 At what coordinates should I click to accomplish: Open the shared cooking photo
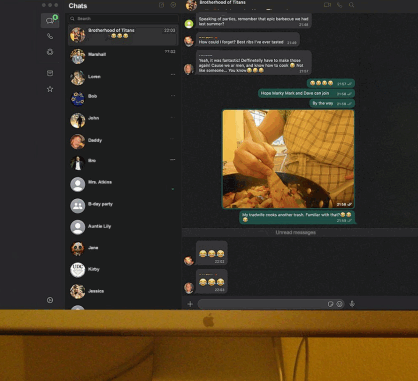click(x=288, y=159)
